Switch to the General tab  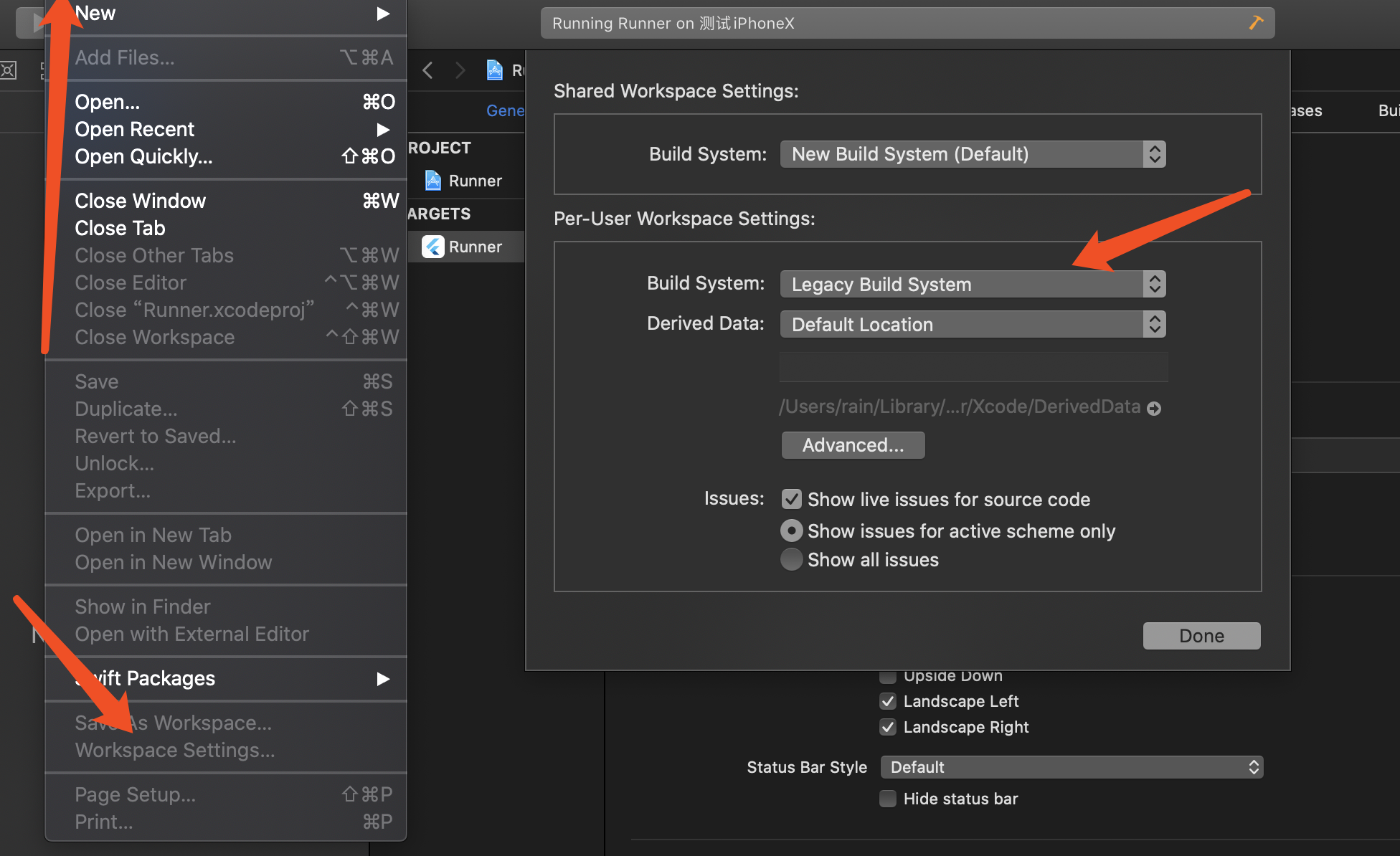pos(506,110)
